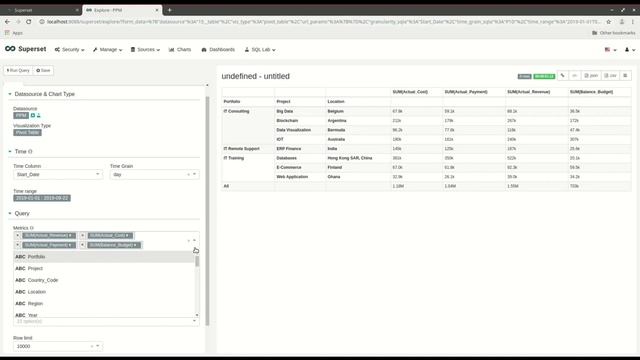Click the gray row count badge

pos(524,76)
